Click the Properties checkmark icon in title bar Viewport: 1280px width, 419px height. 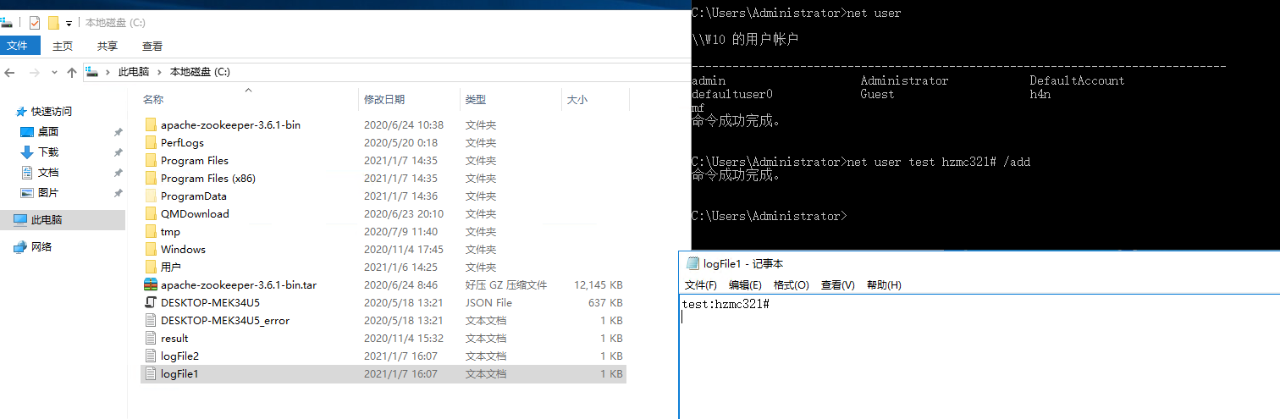[x=35, y=22]
